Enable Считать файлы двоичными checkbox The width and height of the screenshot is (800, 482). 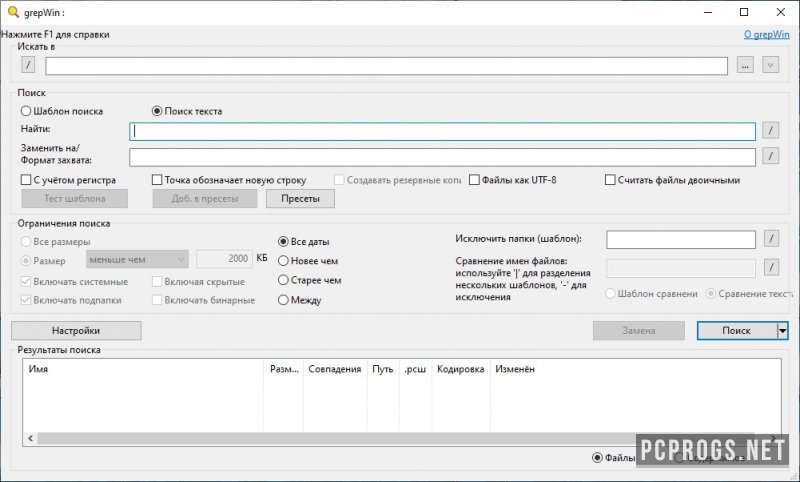tap(610, 180)
